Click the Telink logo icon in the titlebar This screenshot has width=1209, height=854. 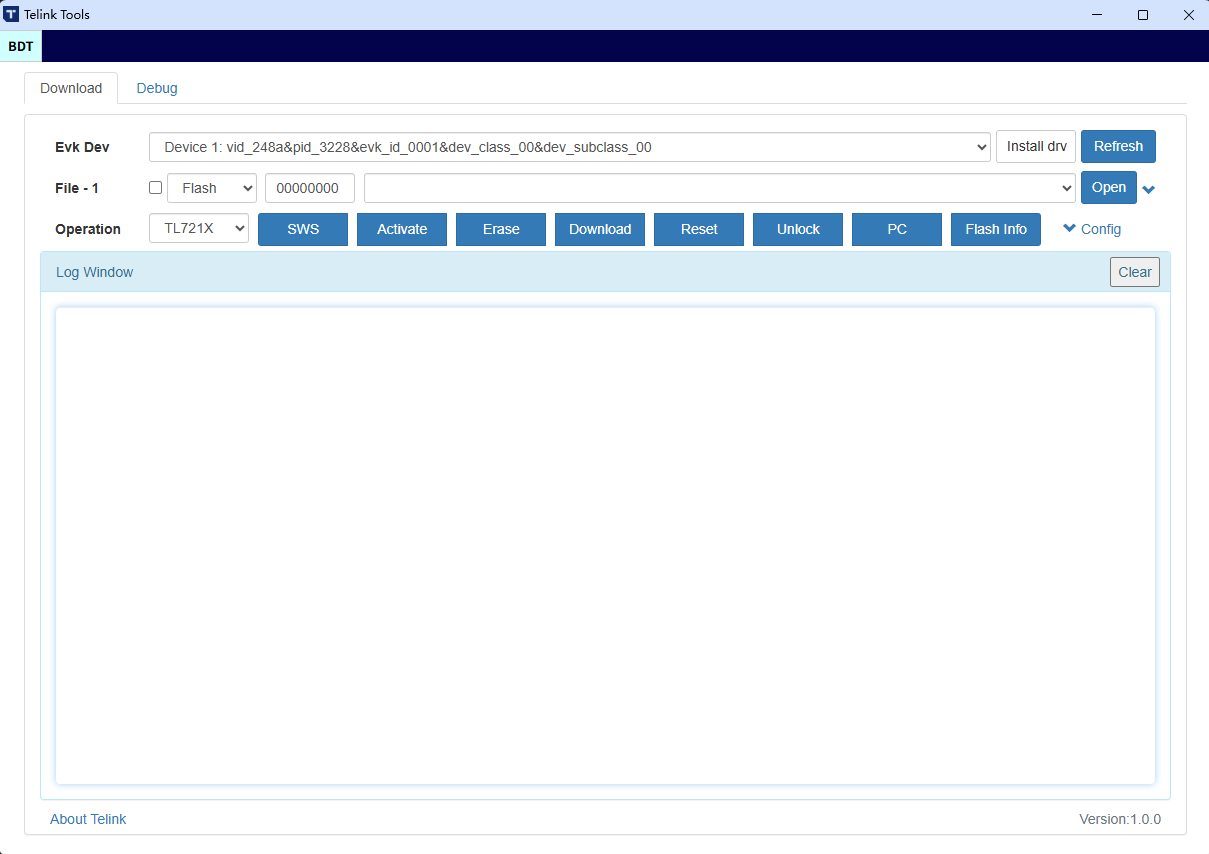pyautogui.click(x=14, y=14)
